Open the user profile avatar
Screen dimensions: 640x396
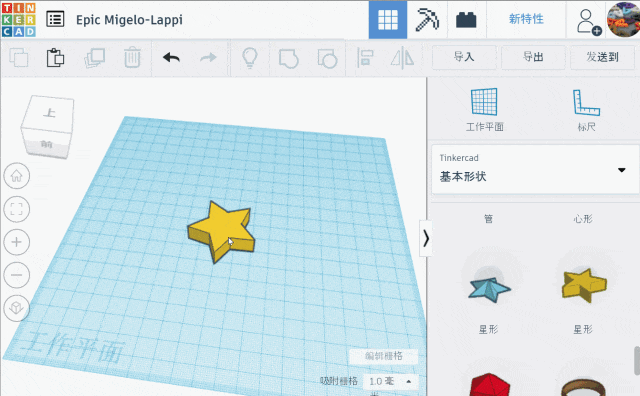623,20
